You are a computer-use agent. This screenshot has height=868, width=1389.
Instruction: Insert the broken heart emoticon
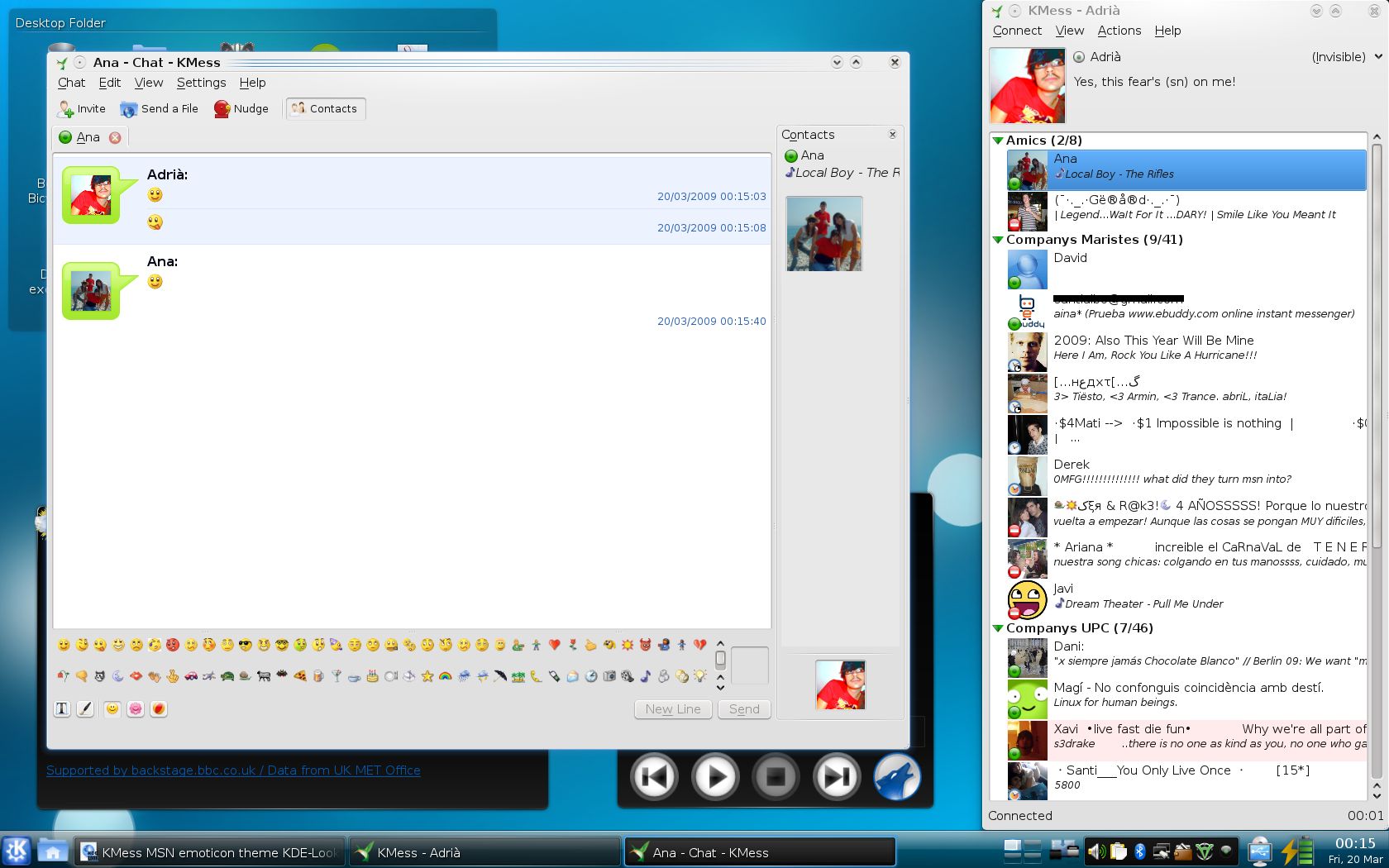700,644
